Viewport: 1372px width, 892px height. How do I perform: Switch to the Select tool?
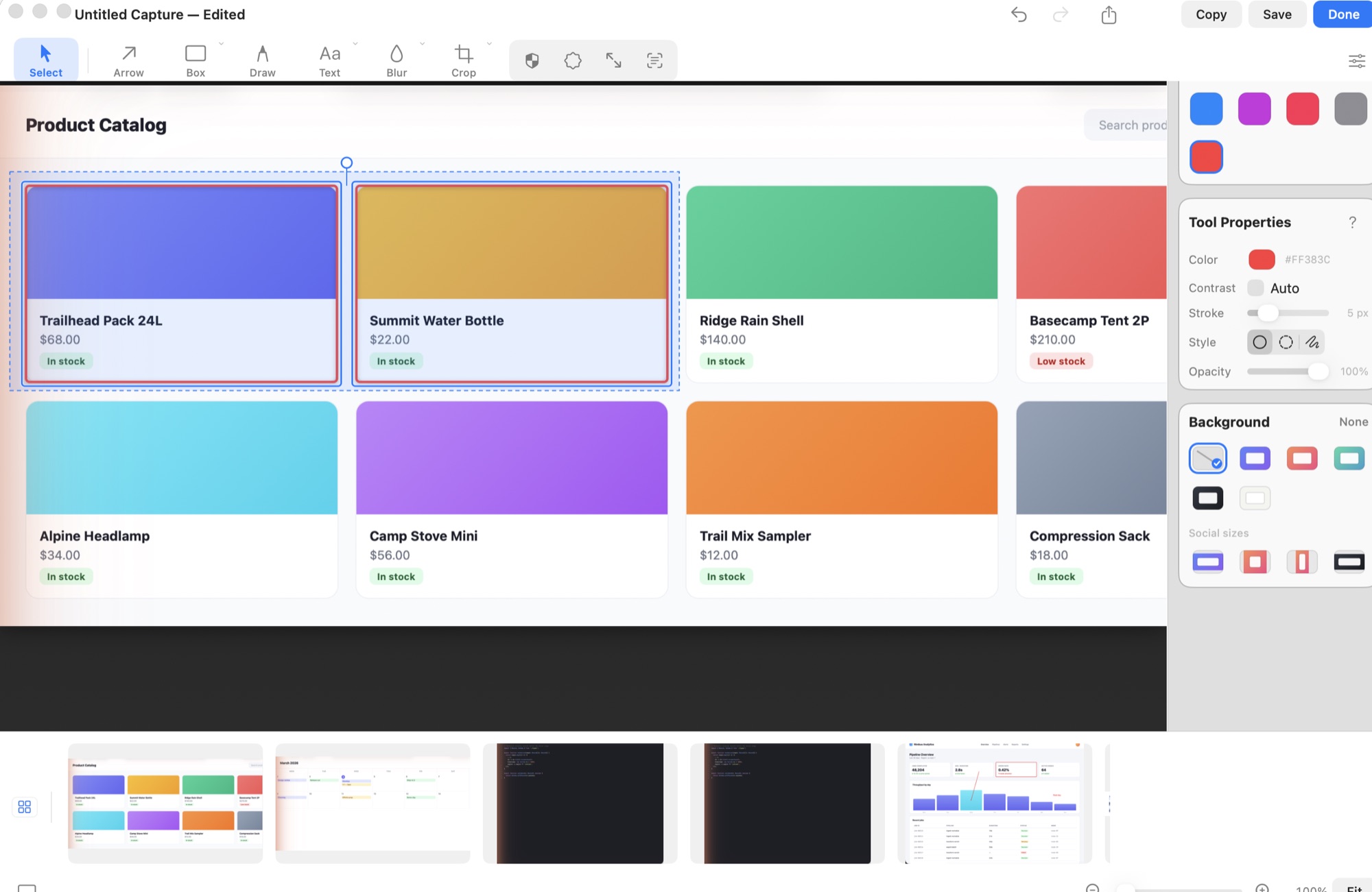click(x=46, y=60)
